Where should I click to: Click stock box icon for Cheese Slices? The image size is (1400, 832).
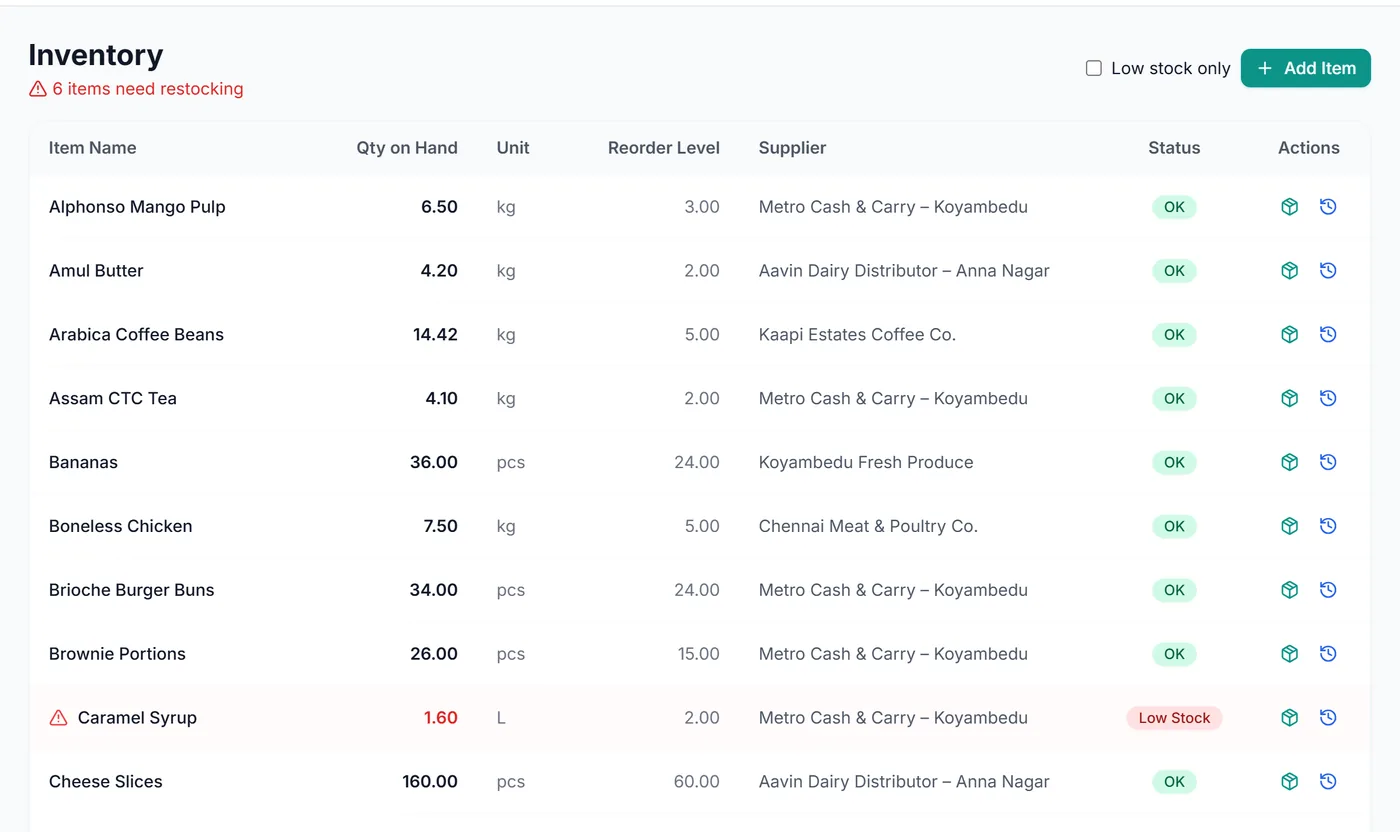(x=1290, y=782)
